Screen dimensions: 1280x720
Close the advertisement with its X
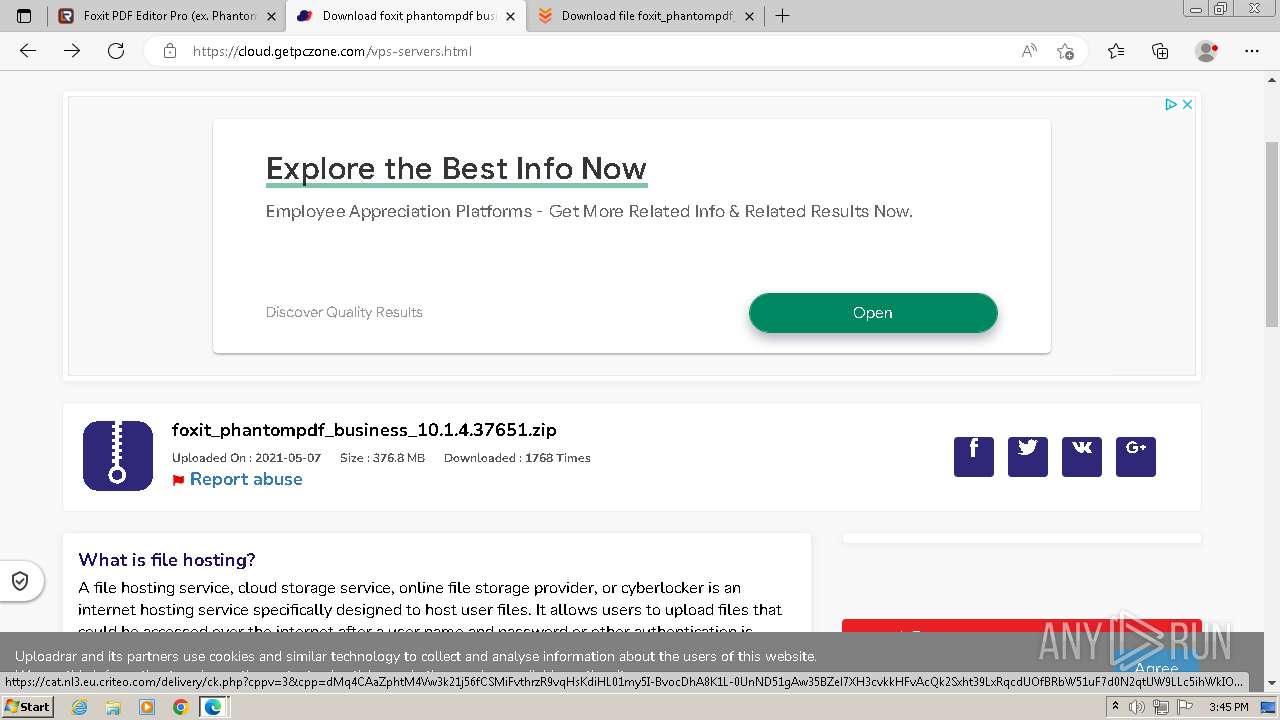pos(1187,104)
